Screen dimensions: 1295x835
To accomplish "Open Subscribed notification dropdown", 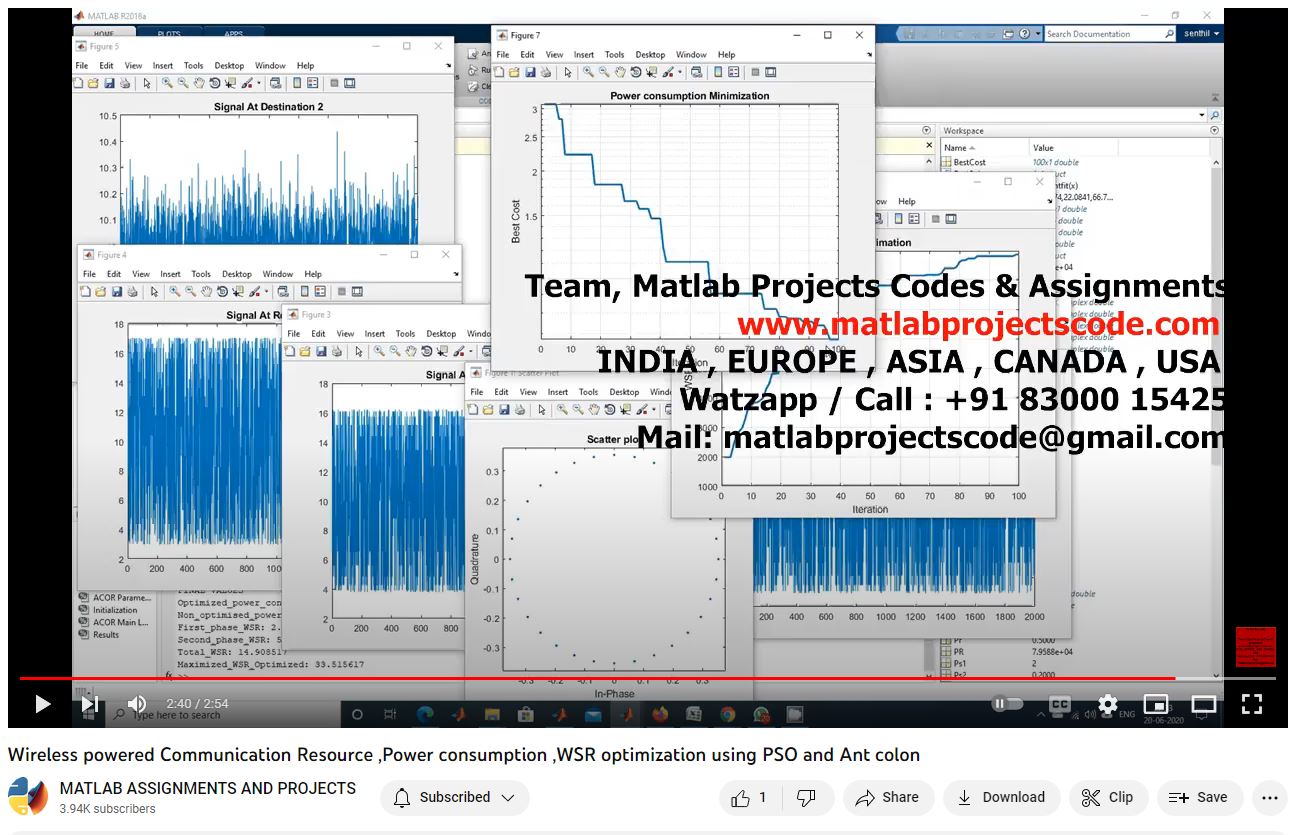I will pos(455,797).
